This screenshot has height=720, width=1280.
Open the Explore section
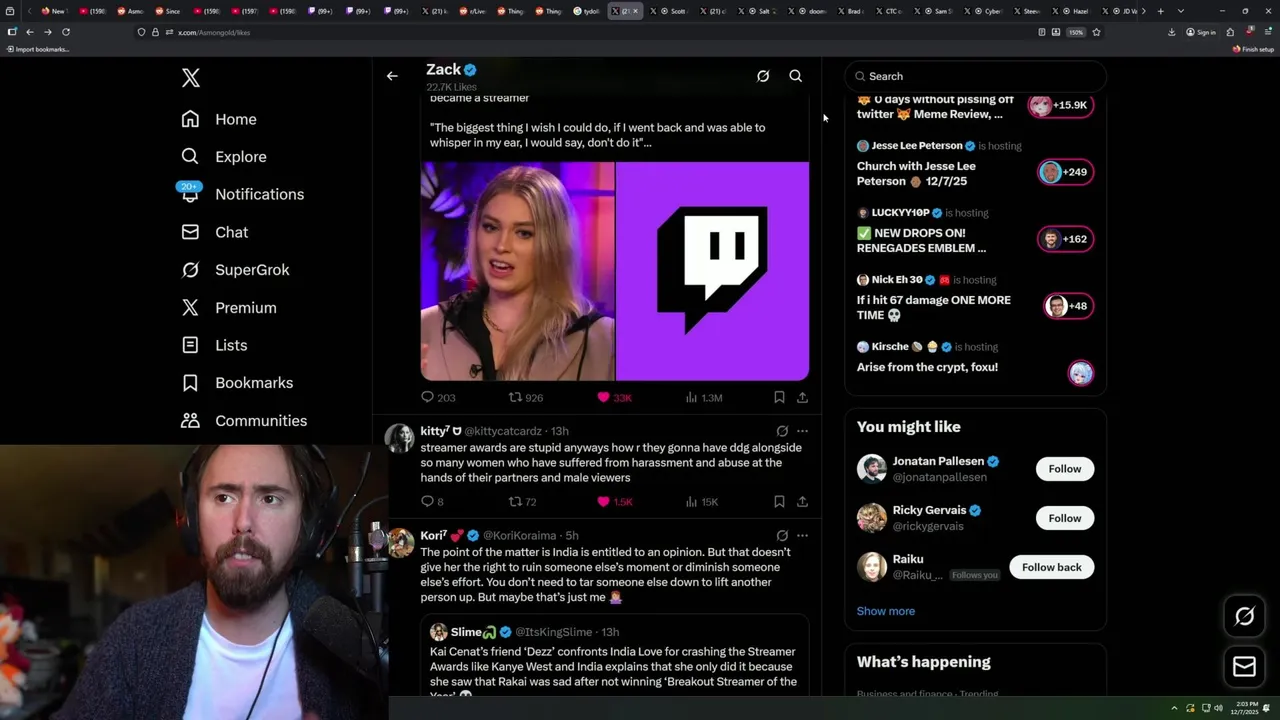223,157
